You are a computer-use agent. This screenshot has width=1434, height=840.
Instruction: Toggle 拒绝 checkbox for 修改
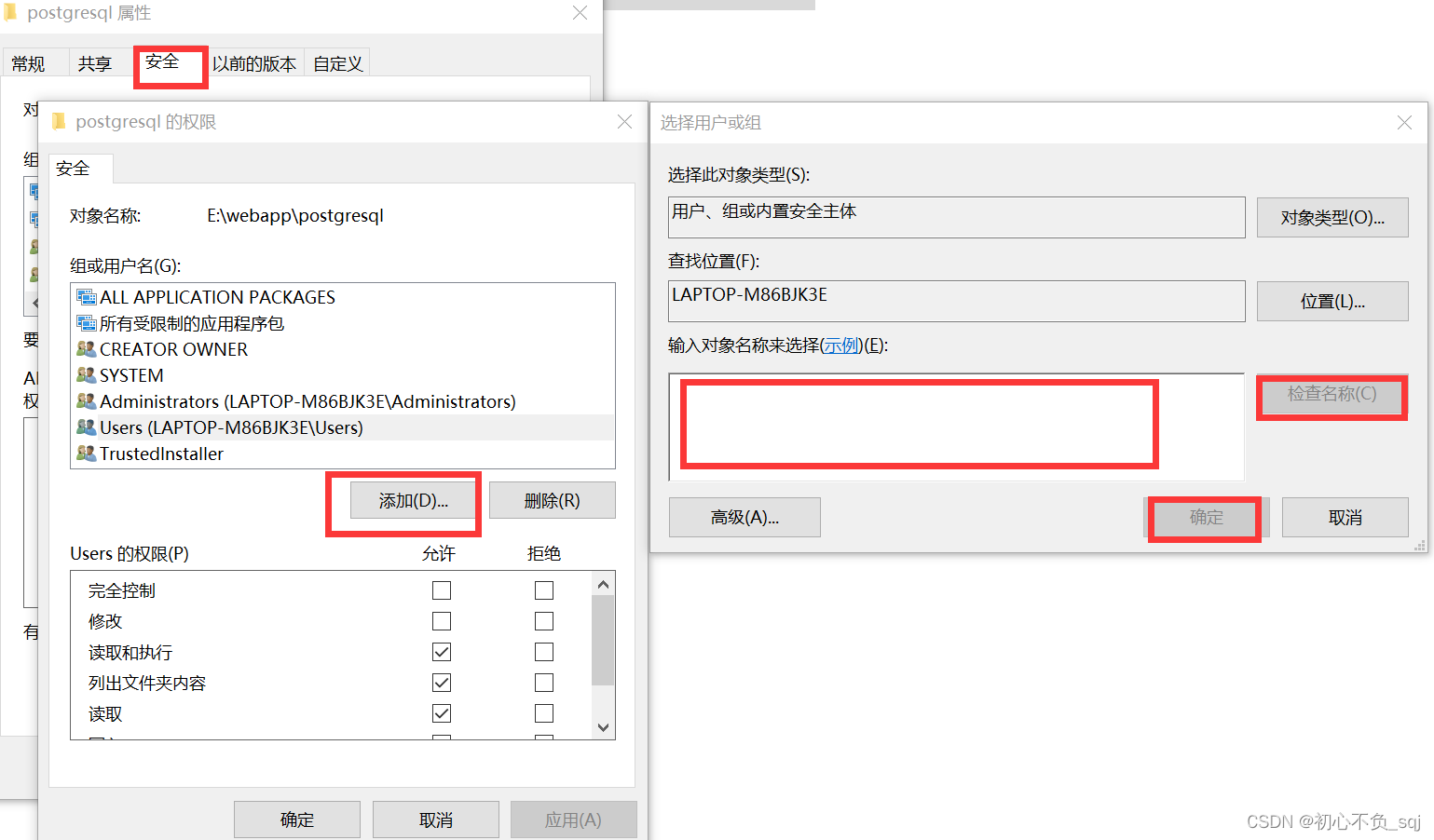click(544, 621)
